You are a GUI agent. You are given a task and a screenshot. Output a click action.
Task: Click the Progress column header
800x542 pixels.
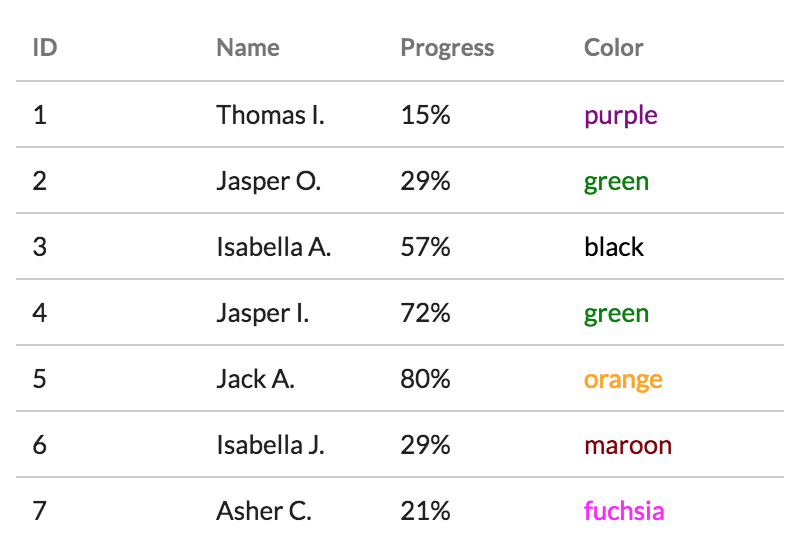point(447,47)
